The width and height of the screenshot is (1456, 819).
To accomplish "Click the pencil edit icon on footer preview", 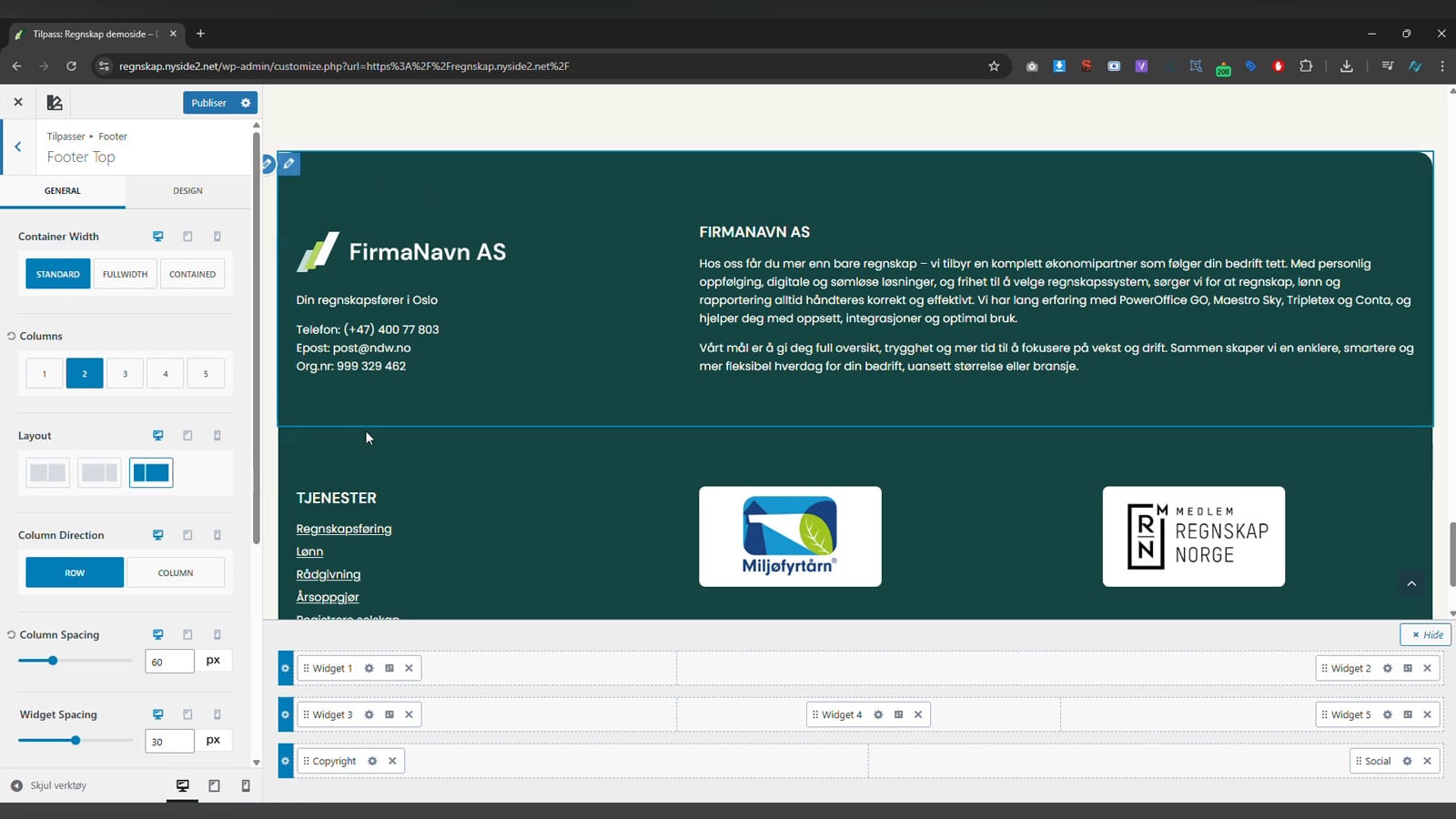I will (x=288, y=164).
